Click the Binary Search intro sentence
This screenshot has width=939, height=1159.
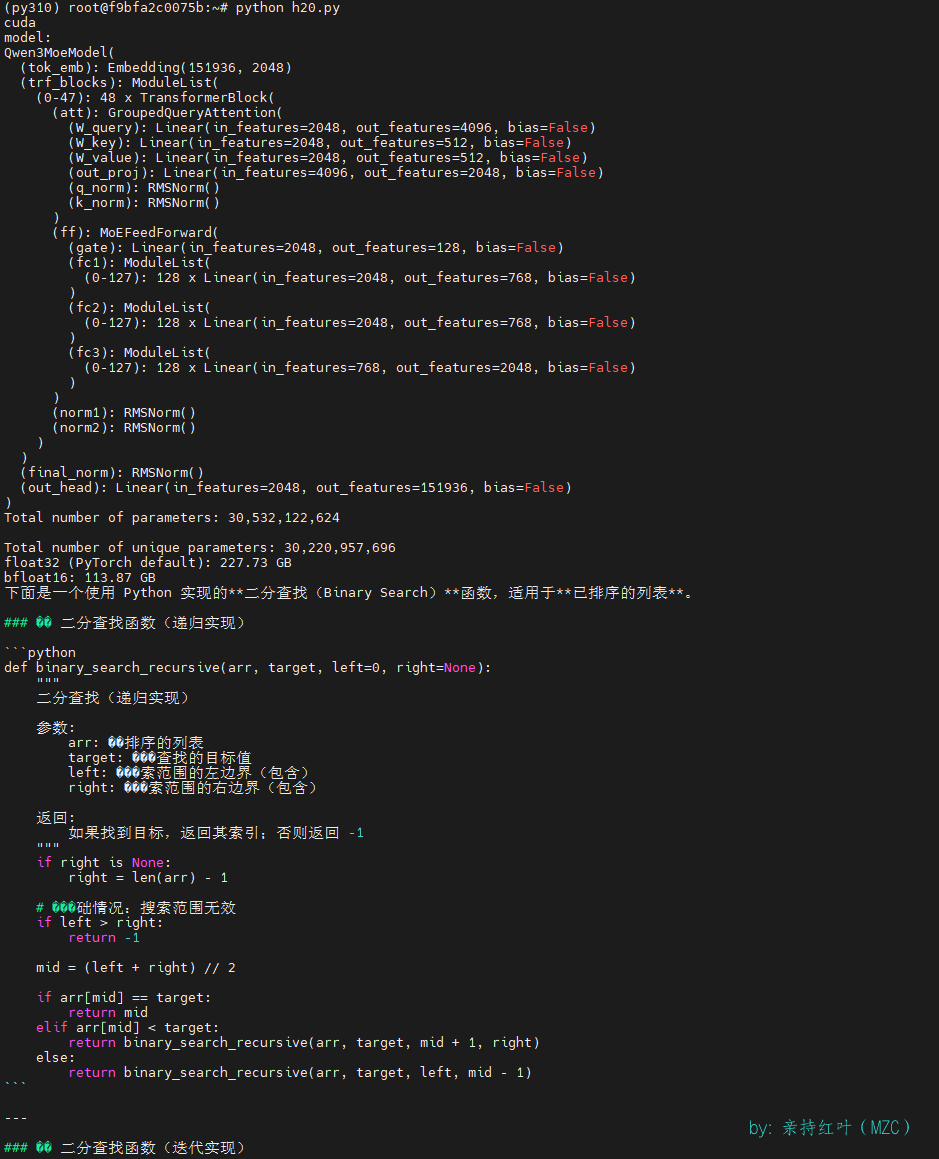click(x=349, y=593)
